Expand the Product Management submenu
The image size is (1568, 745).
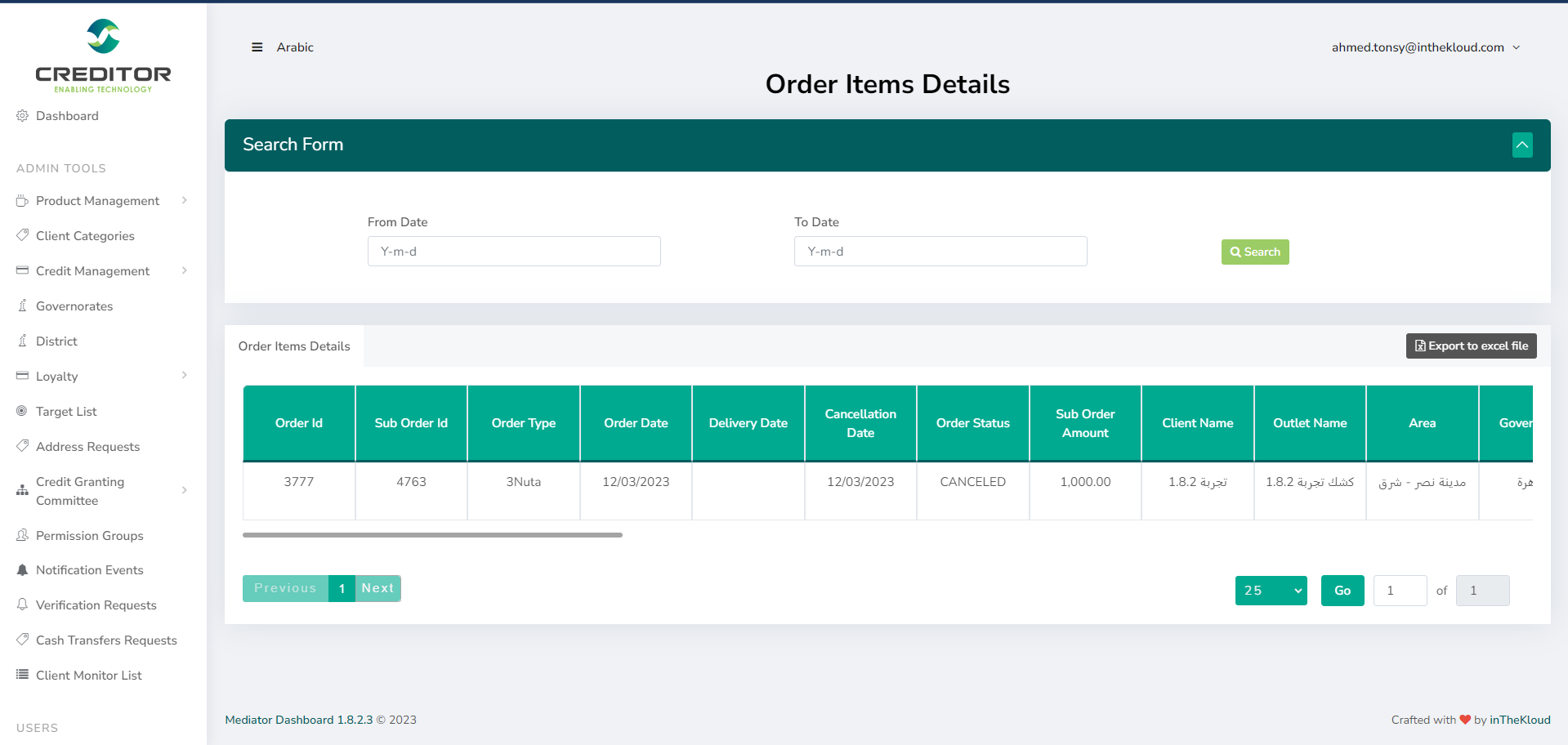(184, 200)
